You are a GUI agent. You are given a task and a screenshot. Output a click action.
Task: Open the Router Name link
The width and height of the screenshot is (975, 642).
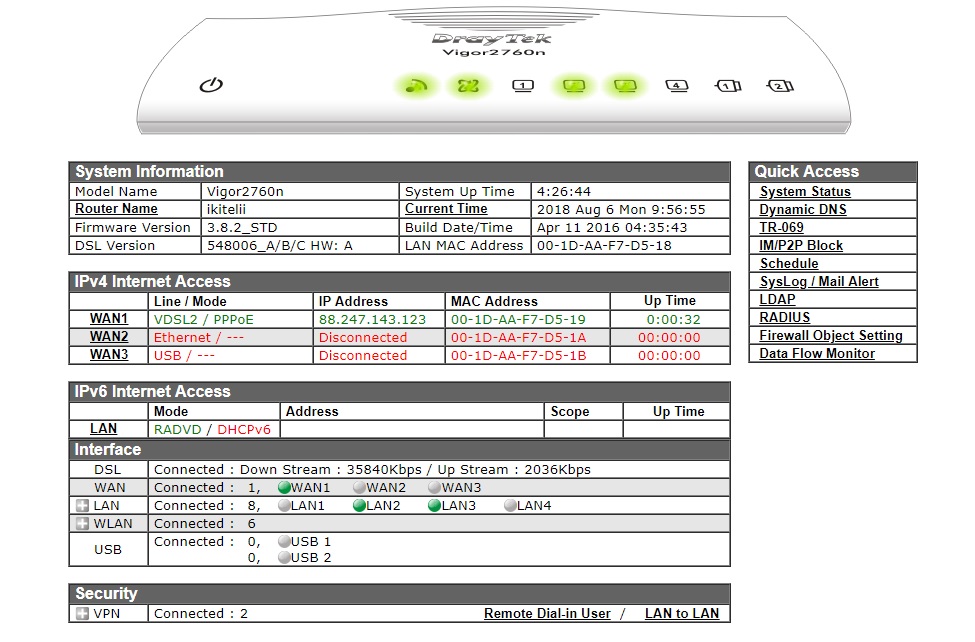pos(116,209)
